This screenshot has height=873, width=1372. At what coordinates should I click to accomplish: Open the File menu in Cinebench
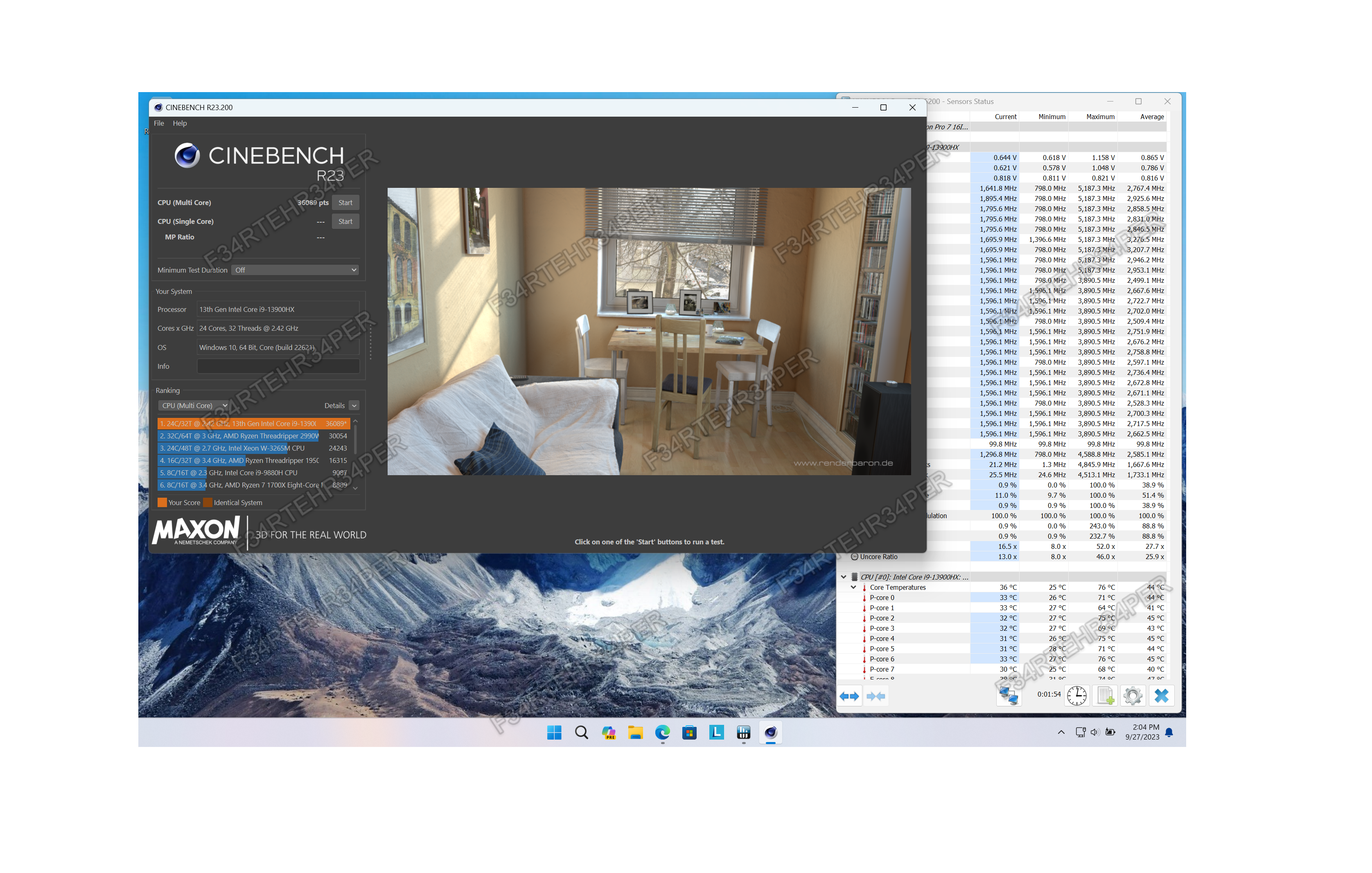click(x=158, y=123)
